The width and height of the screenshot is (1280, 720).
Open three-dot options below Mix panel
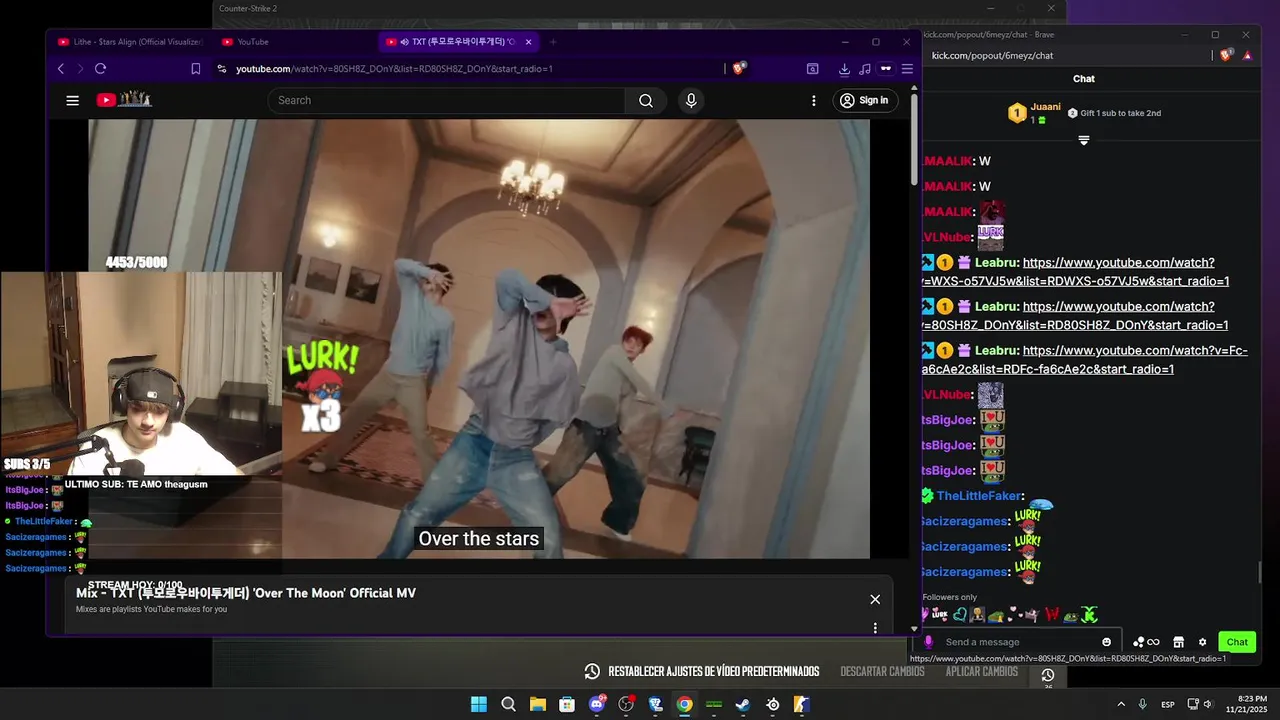coord(875,628)
